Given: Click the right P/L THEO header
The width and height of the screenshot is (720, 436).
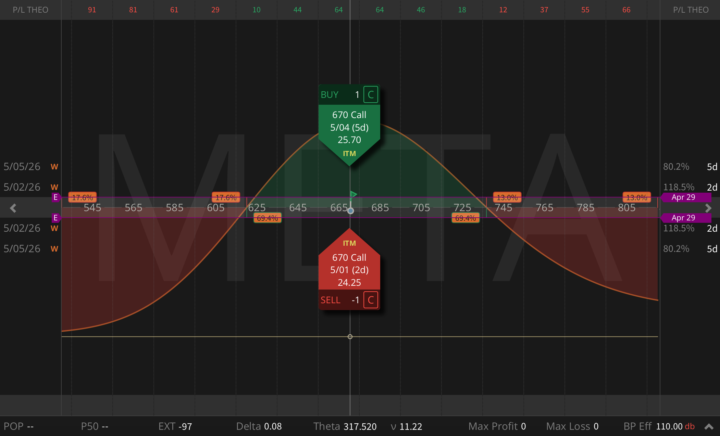Looking at the screenshot, I should (691, 10).
